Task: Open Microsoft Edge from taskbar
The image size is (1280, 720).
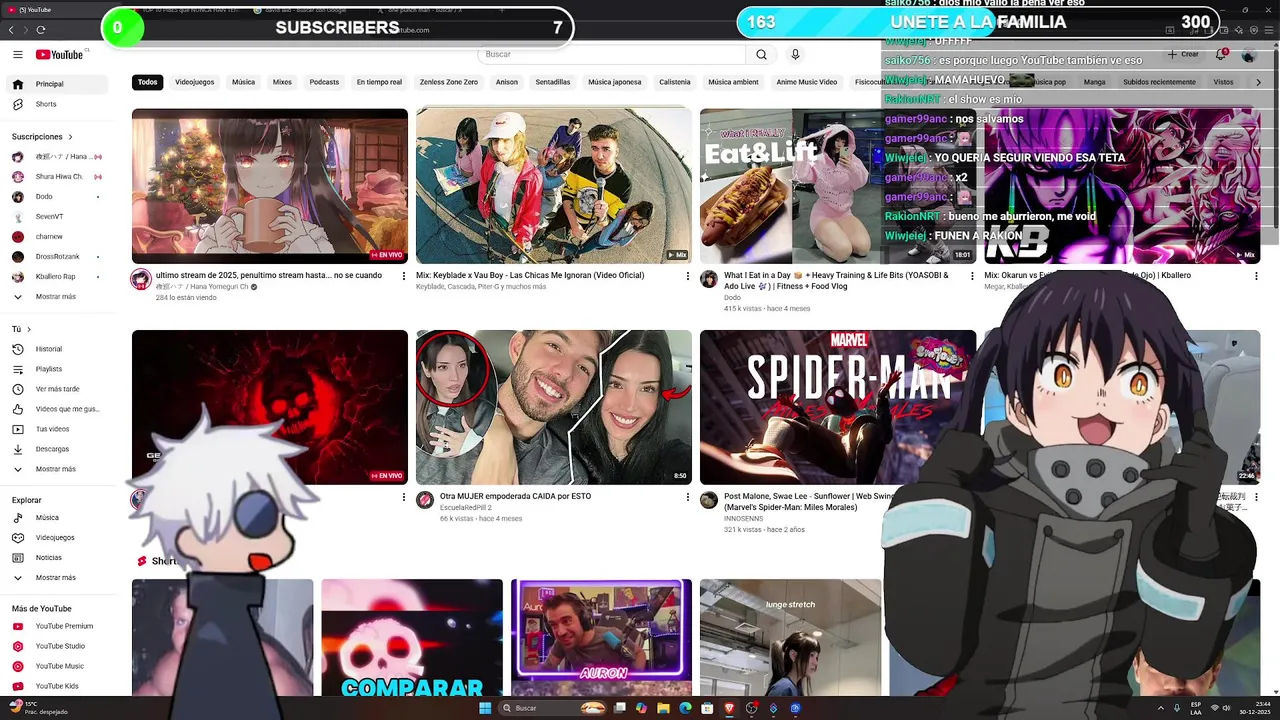Action: pos(686,708)
